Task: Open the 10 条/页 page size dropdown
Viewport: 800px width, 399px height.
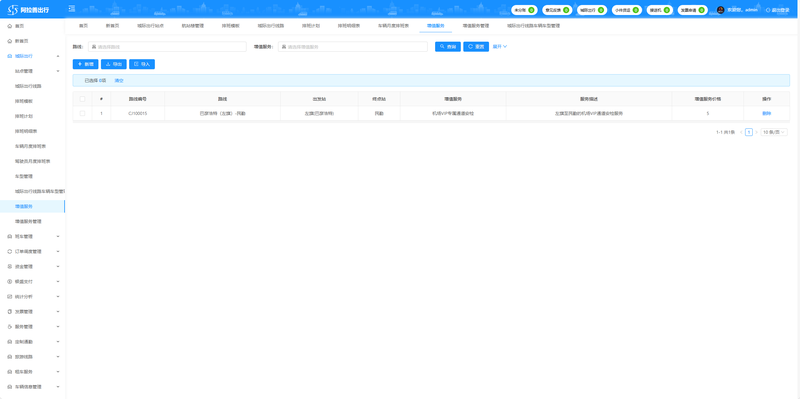Action: tap(774, 132)
